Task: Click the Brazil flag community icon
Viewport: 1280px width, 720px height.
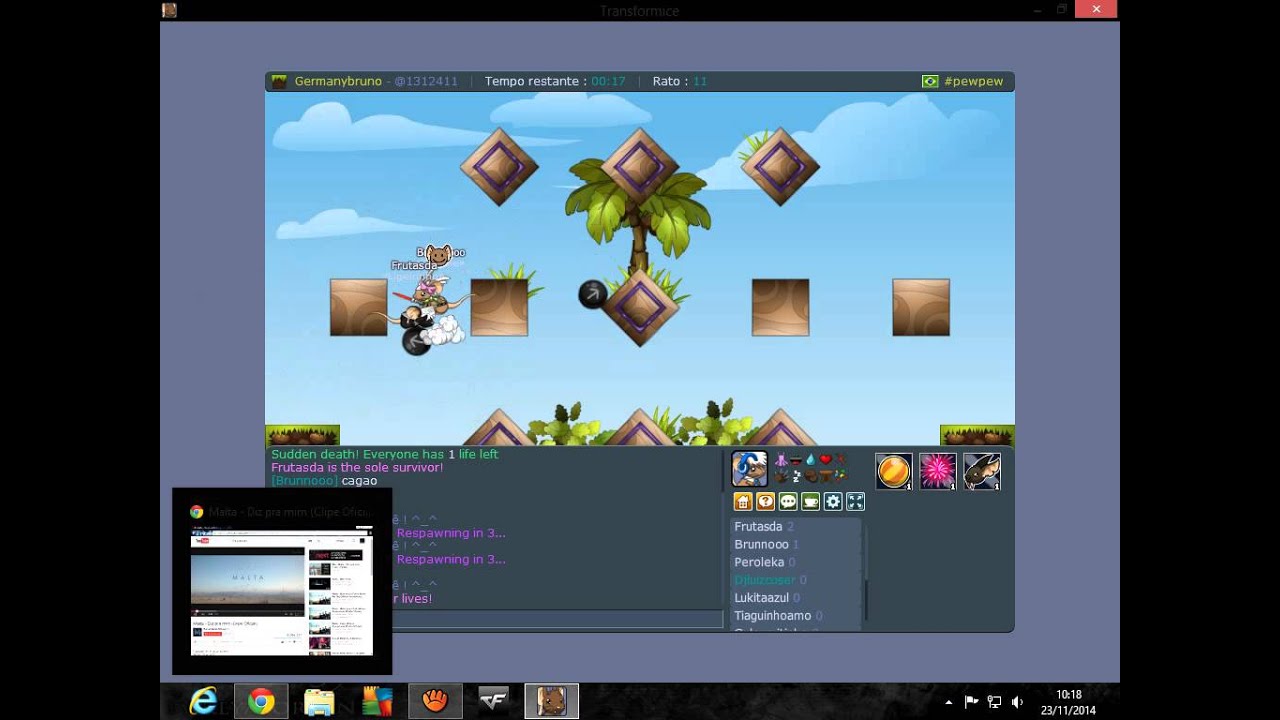Action: click(x=930, y=81)
